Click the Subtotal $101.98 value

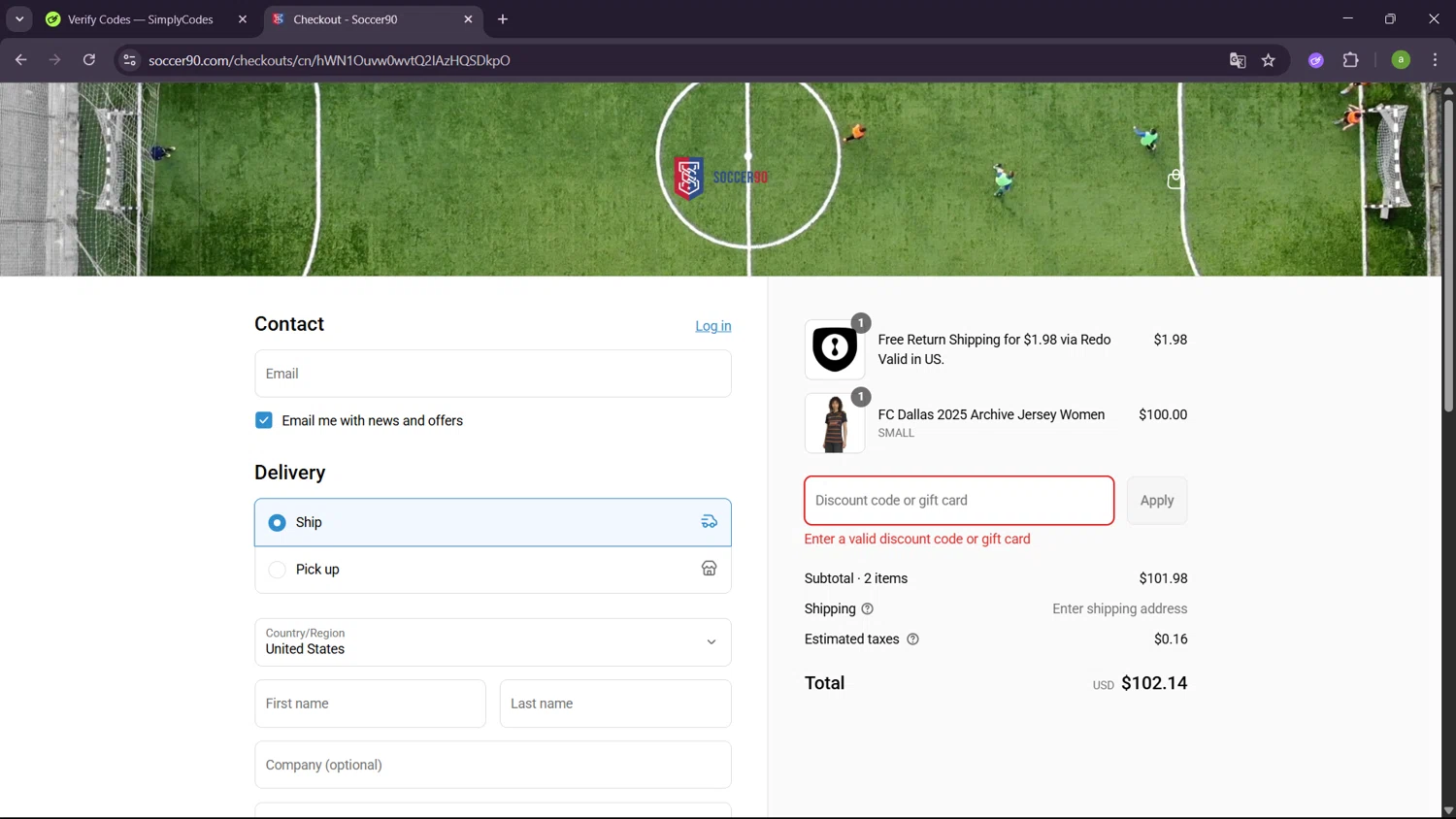[x=1163, y=578]
